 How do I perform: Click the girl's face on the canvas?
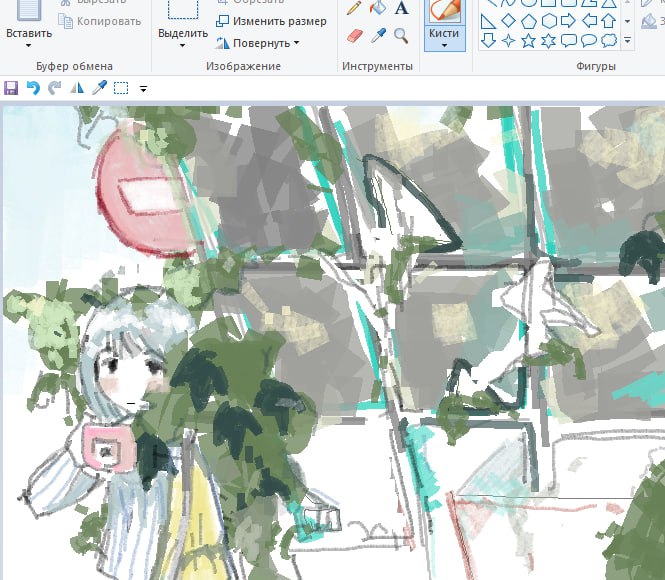[131, 377]
